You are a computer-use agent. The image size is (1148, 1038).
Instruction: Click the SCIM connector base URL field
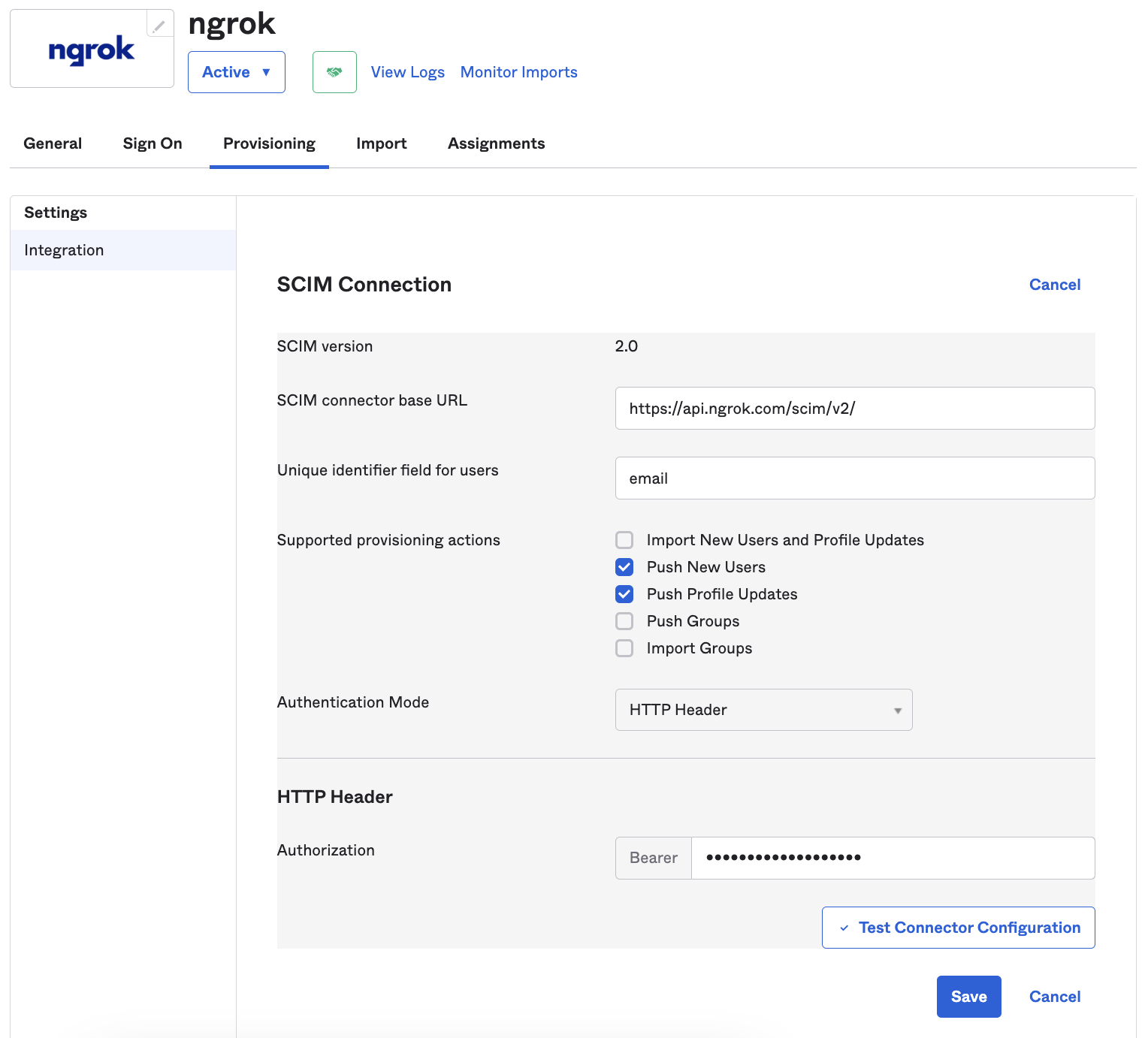854,408
